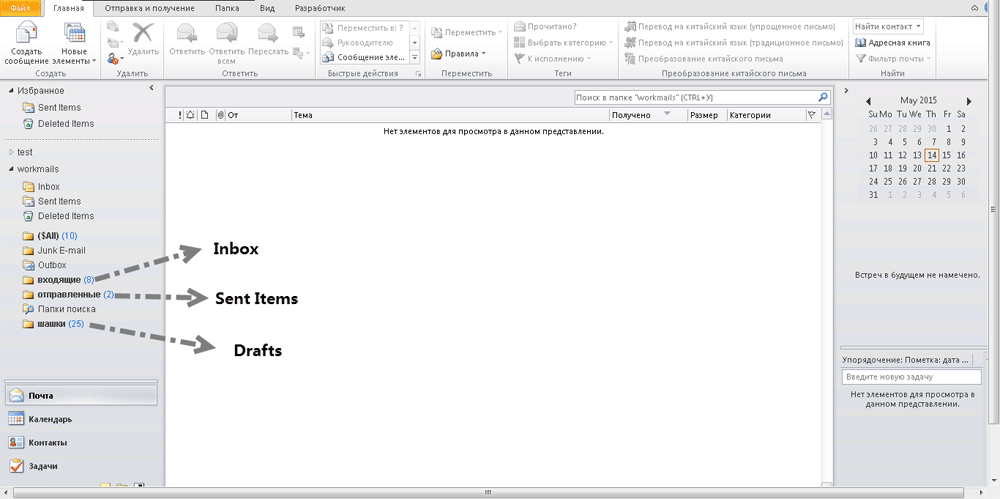Minimize the folder pane with arrow
This screenshot has width=1000, height=499.
[x=151, y=88]
